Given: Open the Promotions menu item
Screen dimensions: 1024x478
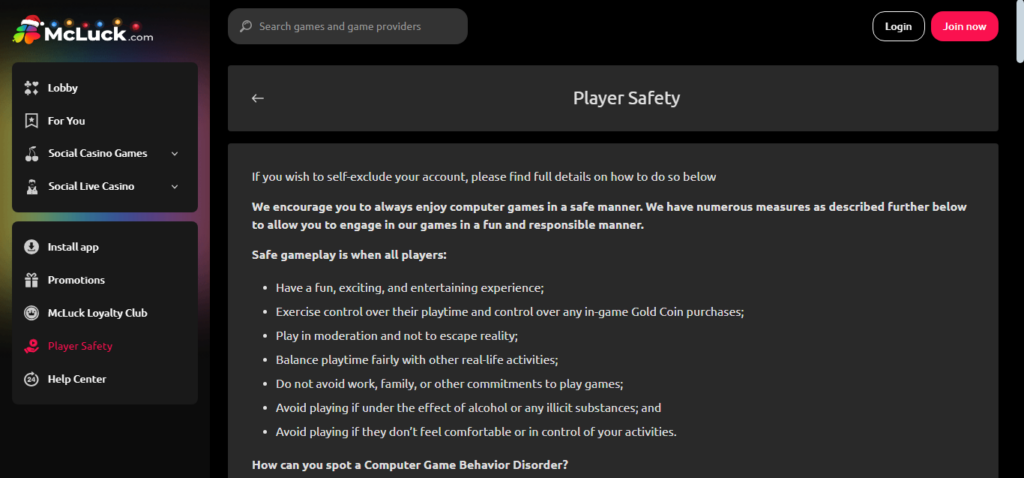Looking at the screenshot, I should (x=104, y=280).
